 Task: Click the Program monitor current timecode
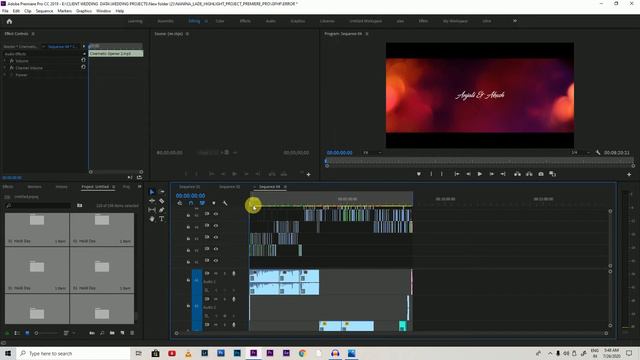pos(339,153)
